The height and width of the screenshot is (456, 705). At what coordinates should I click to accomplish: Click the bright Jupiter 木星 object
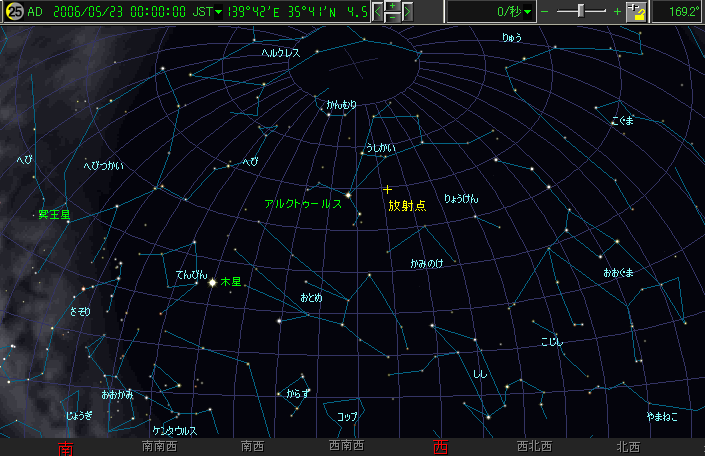pyautogui.click(x=212, y=282)
